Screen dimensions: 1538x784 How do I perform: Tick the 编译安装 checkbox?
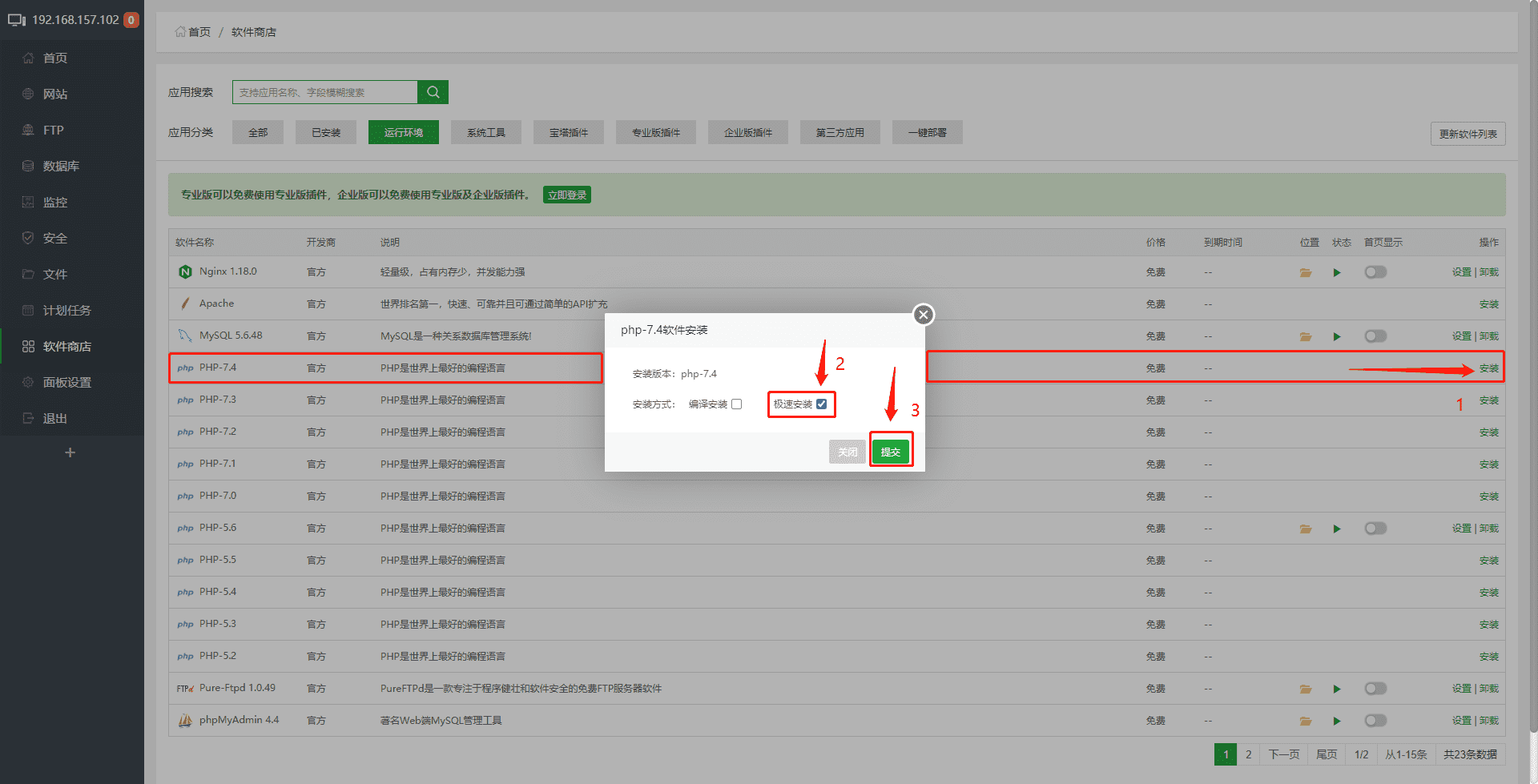point(737,404)
